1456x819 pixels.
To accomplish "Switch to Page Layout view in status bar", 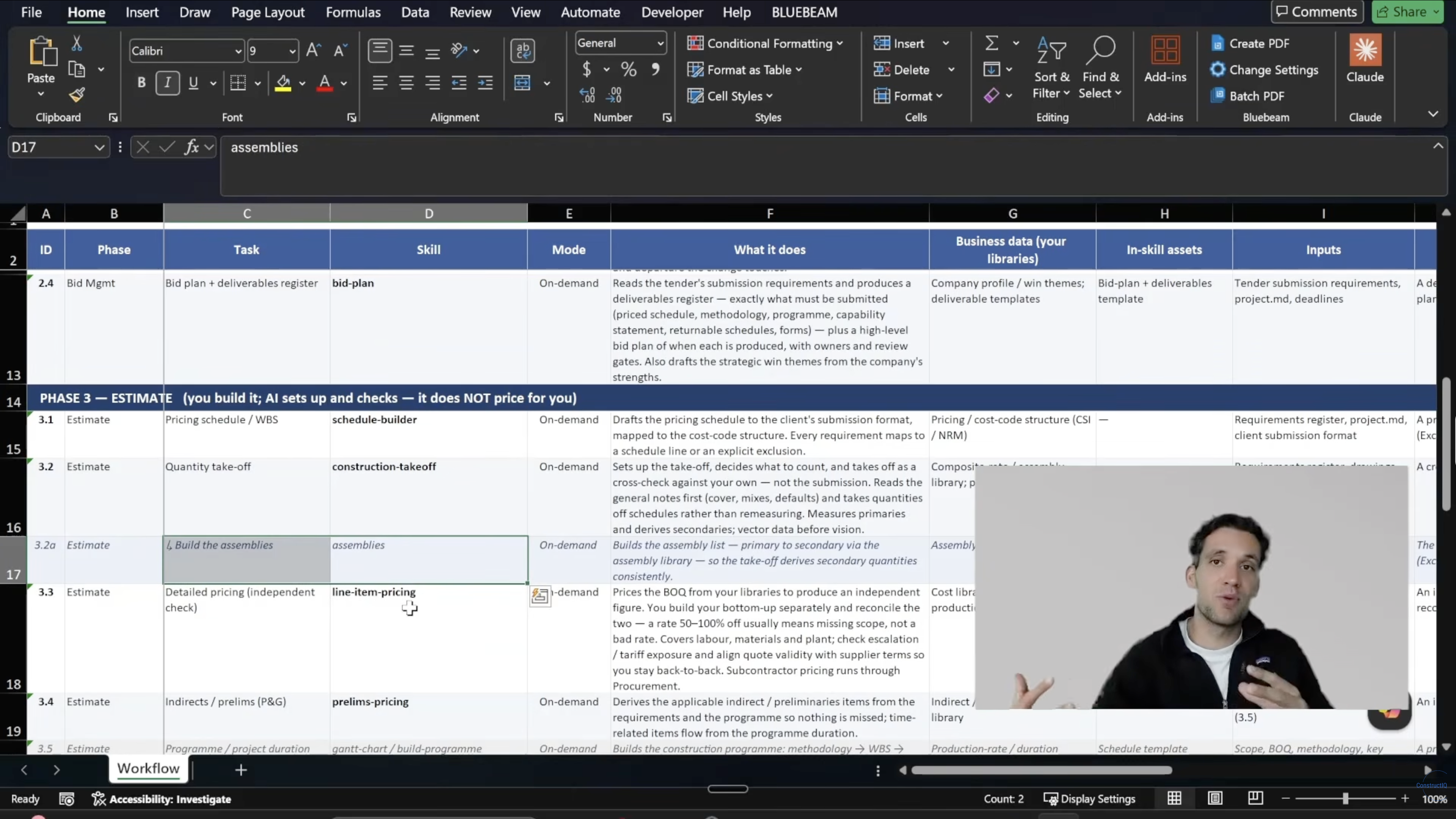I will click(1214, 798).
